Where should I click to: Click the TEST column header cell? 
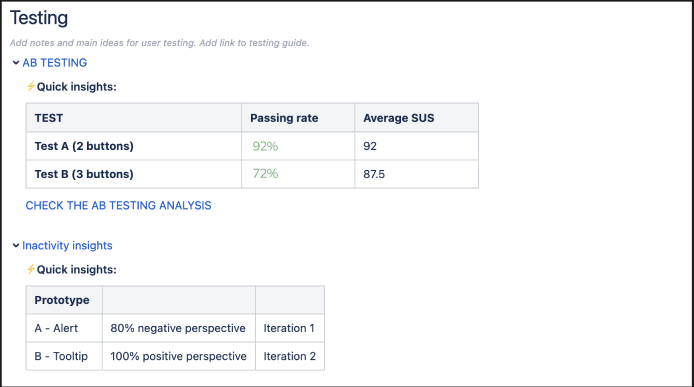tap(134, 118)
